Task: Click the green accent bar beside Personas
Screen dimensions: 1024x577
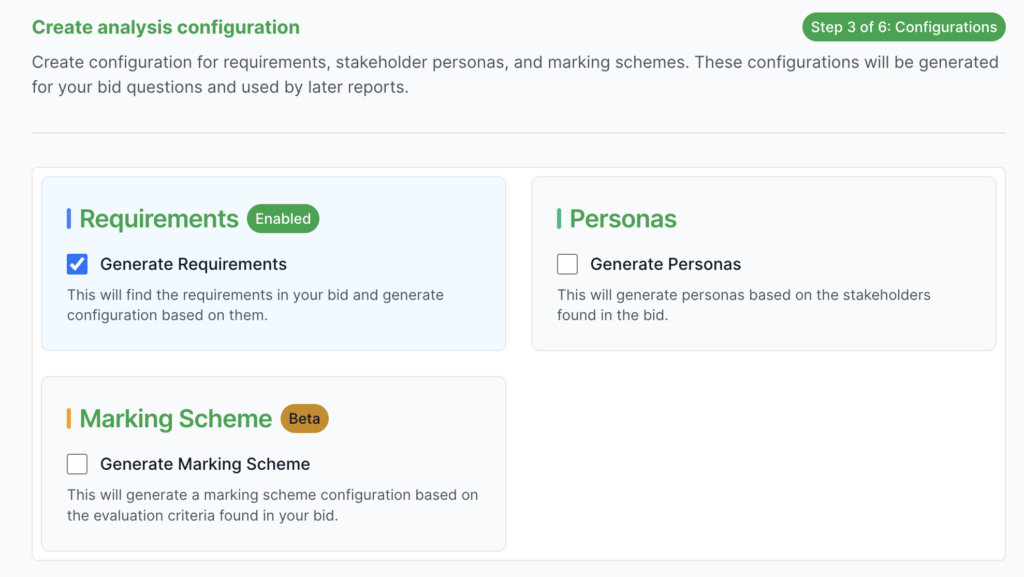Action: click(x=559, y=219)
